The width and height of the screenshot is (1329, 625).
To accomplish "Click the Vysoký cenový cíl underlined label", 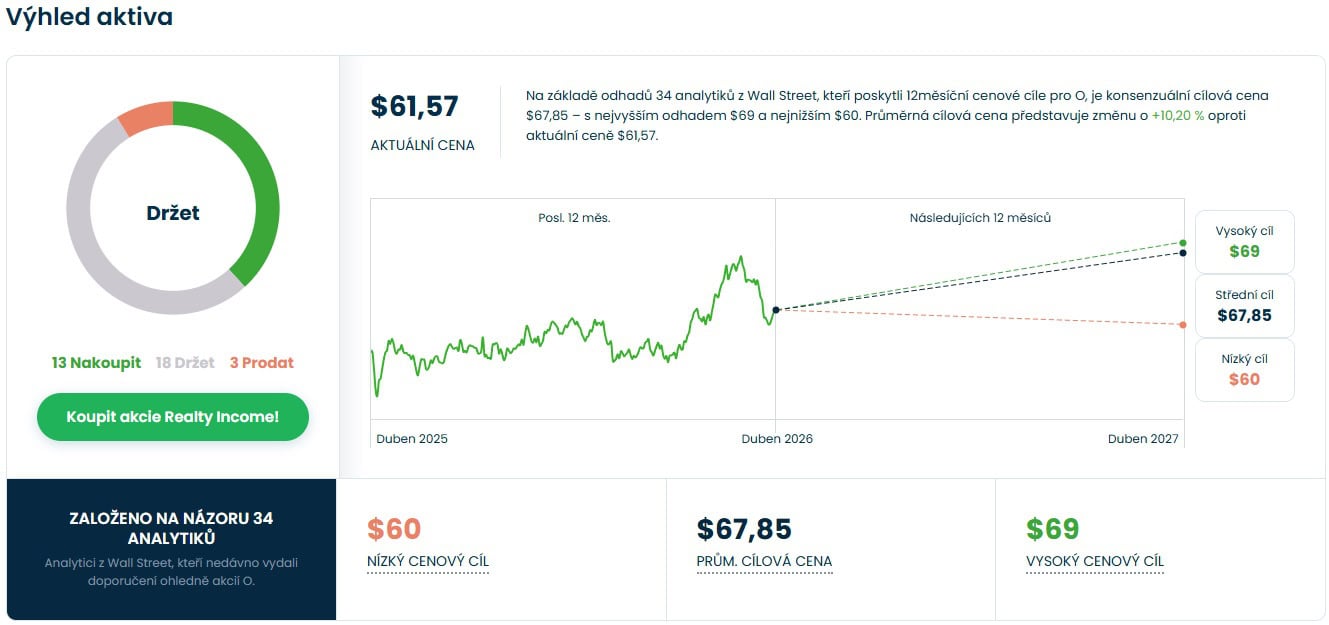I will [1095, 561].
